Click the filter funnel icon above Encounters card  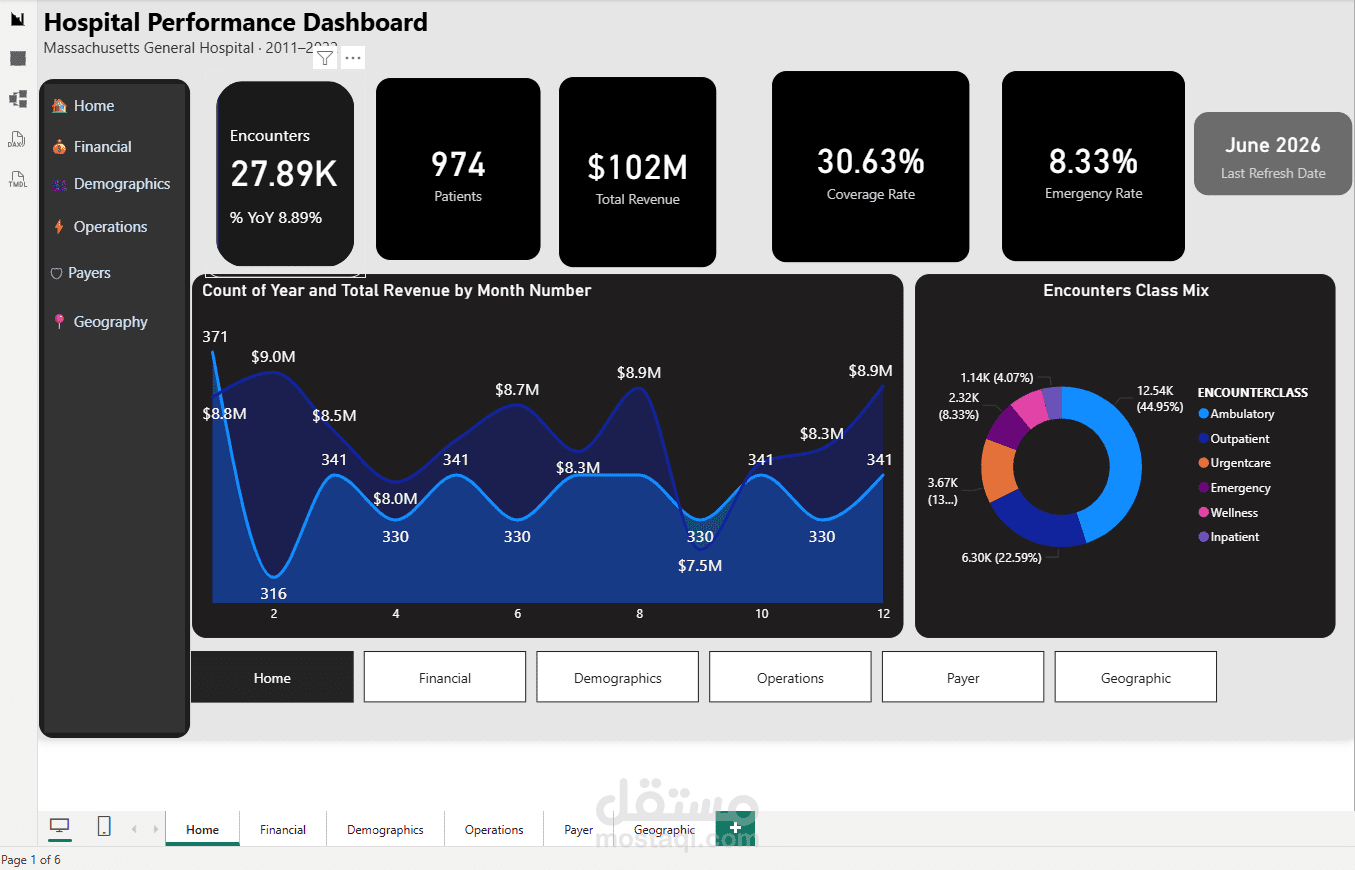(325, 58)
